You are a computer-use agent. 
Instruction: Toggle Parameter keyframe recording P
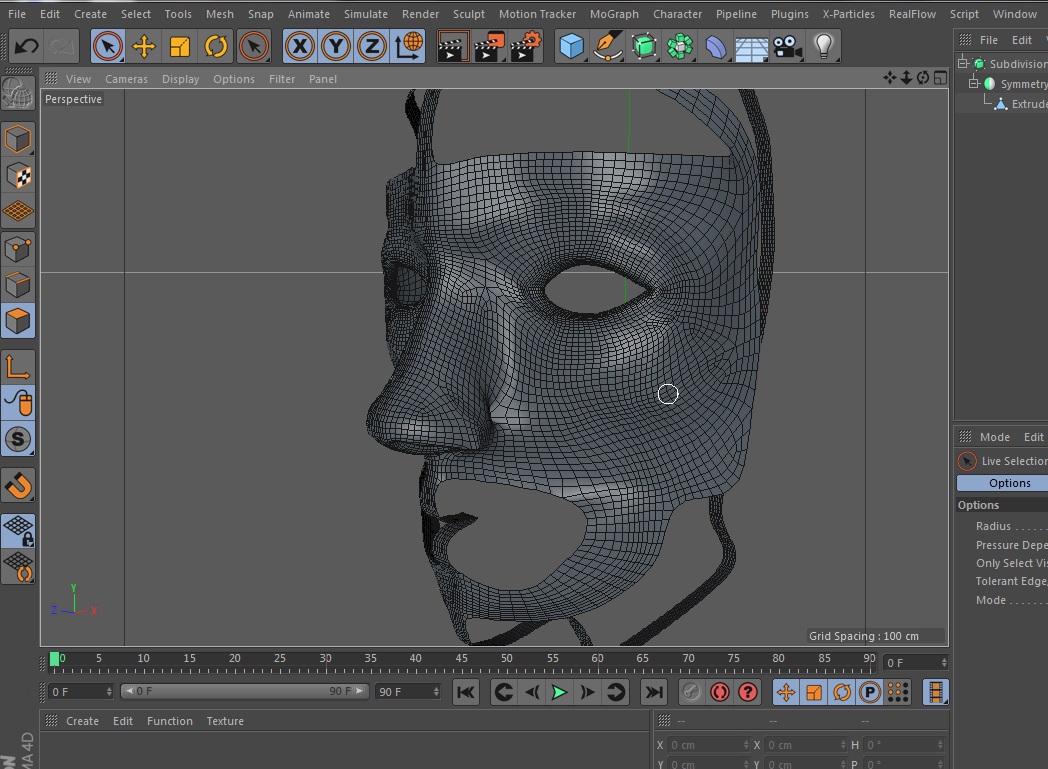(870, 692)
